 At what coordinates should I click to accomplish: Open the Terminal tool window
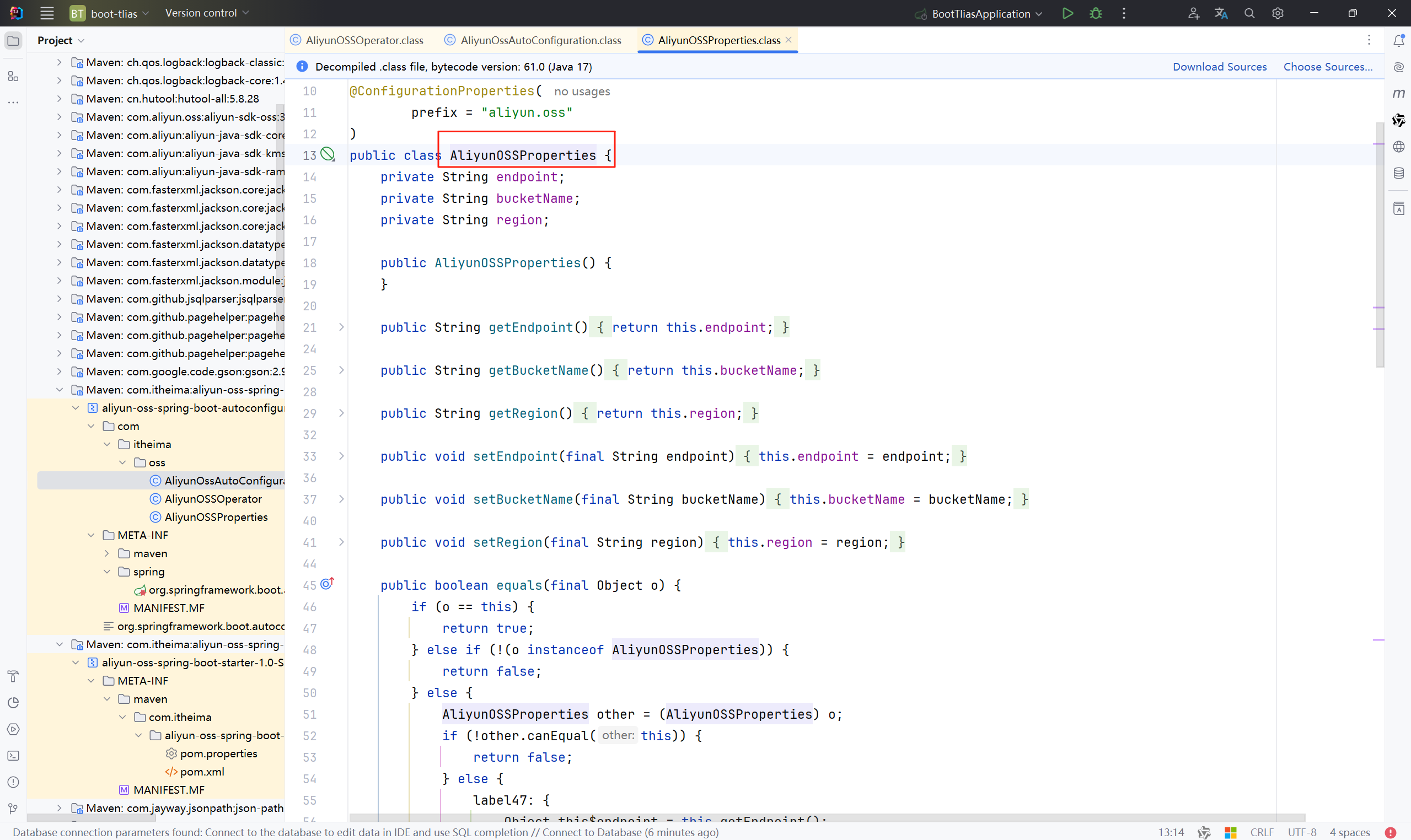(13, 756)
